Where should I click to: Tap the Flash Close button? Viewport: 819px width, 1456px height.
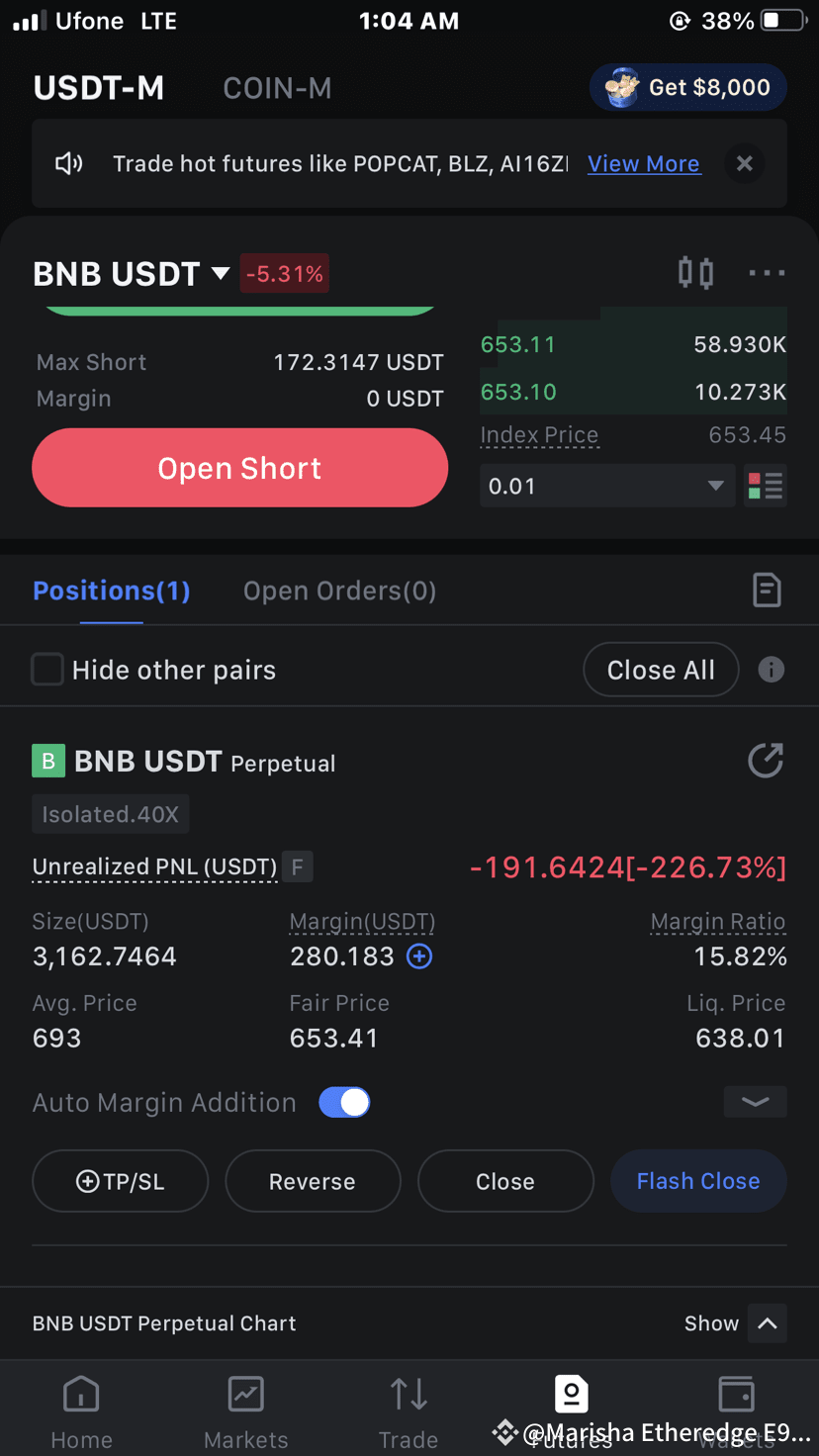click(698, 1181)
